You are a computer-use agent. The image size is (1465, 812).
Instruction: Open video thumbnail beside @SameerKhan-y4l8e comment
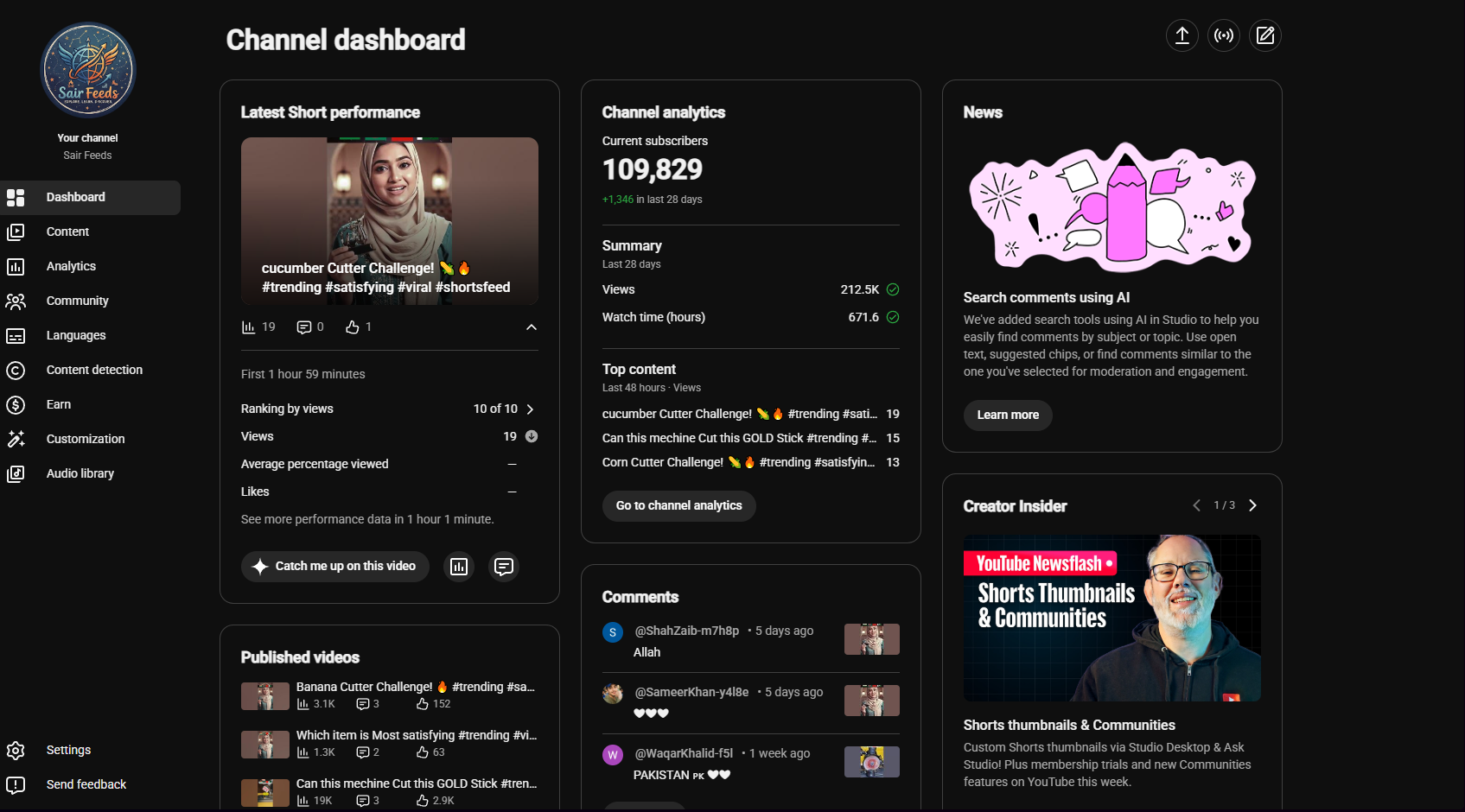pyautogui.click(x=872, y=701)
